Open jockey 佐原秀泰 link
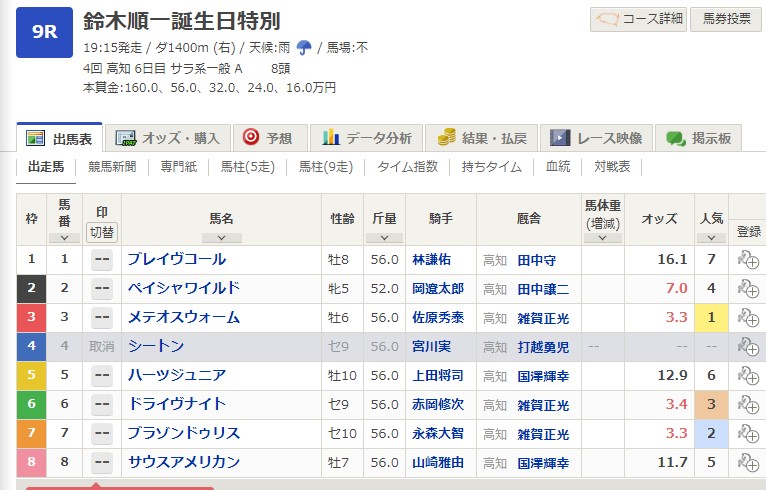 coord(438,318)
